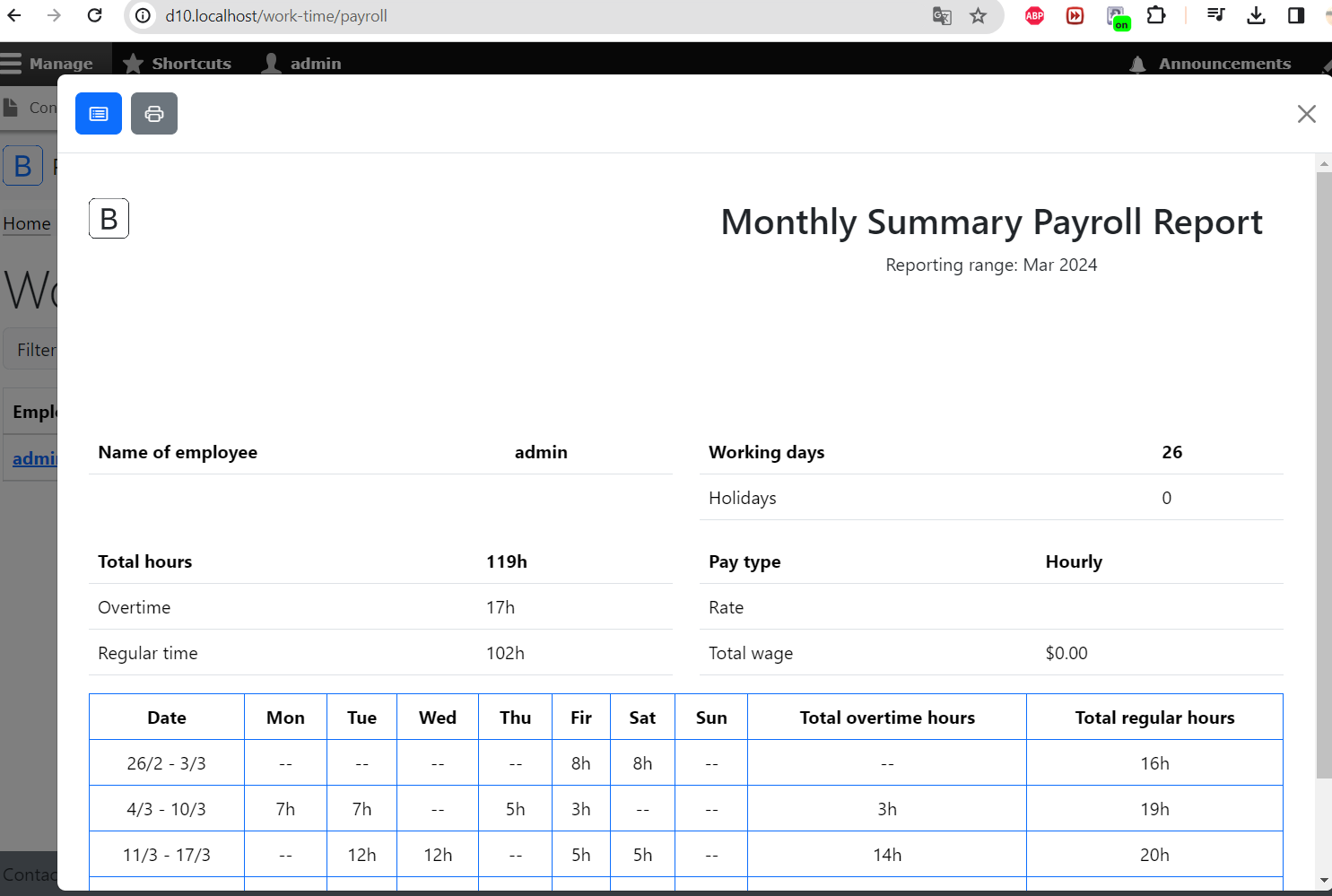Open the admin user menu
Viewport: 1332px width, 896px height.
tap(301, 64)
